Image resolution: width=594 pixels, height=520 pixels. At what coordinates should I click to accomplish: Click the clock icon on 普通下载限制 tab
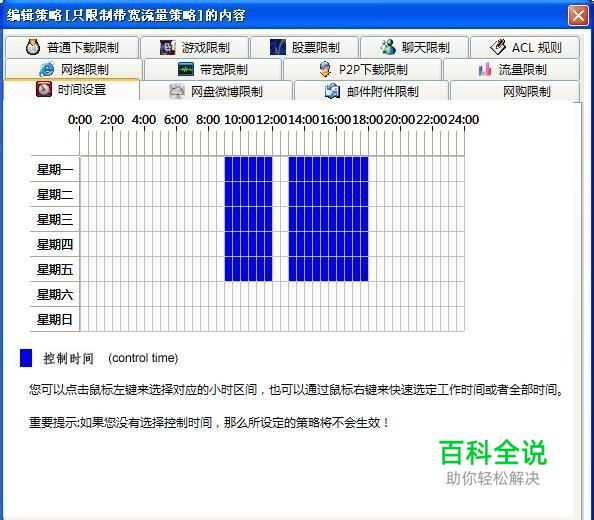(33, 47)
